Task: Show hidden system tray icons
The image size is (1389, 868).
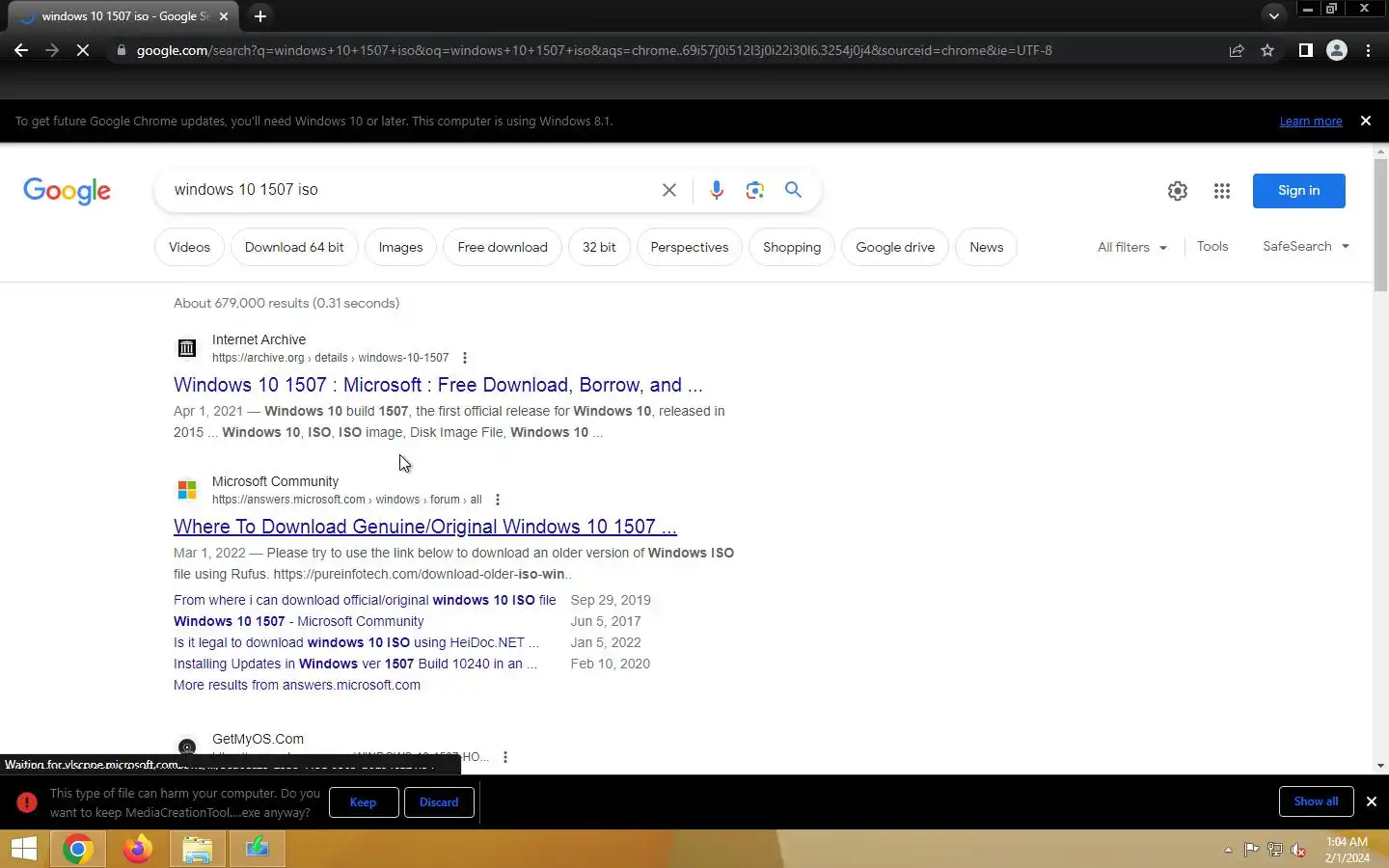Action: click(x=1228, y=850)
